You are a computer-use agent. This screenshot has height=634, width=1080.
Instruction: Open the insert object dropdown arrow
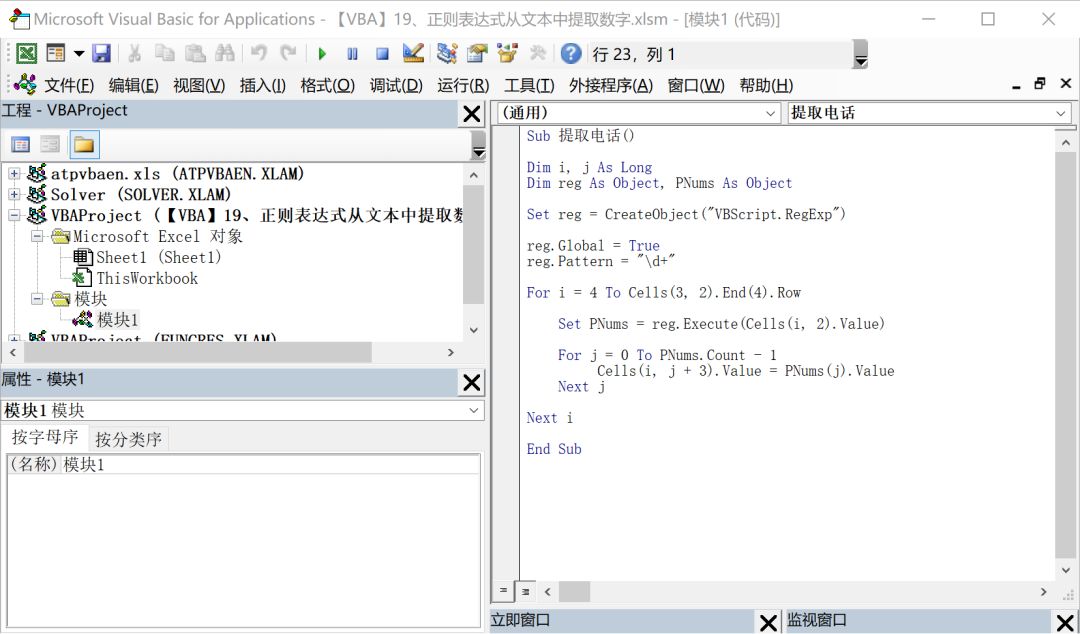coord(79,54)
